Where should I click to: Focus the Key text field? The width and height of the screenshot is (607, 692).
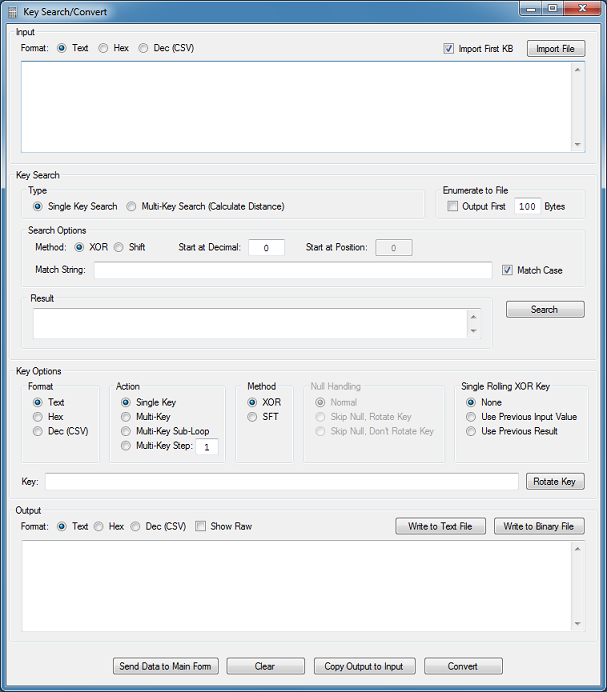pos(280,481)
